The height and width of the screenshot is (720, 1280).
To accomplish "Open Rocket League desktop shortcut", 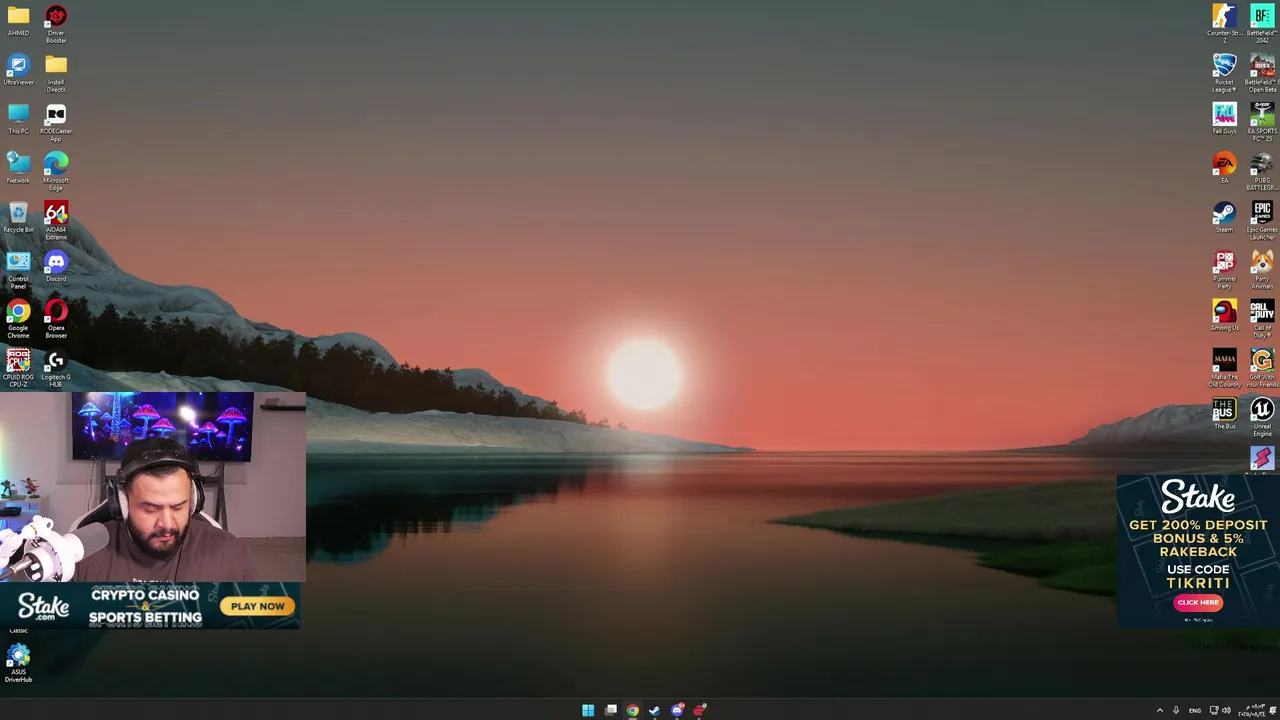I will coord(1224,73).
